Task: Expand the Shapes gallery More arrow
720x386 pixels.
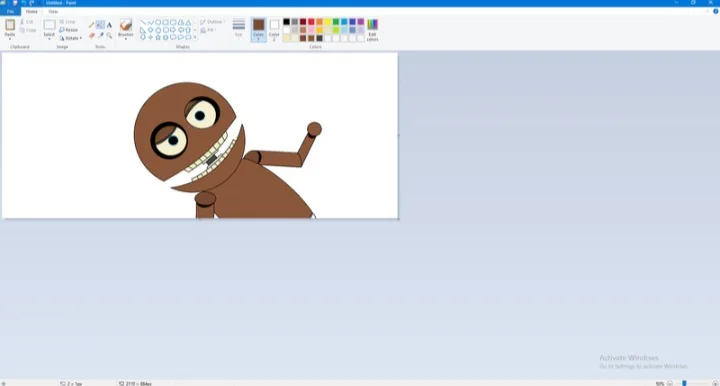Action: tap(195, 37)
